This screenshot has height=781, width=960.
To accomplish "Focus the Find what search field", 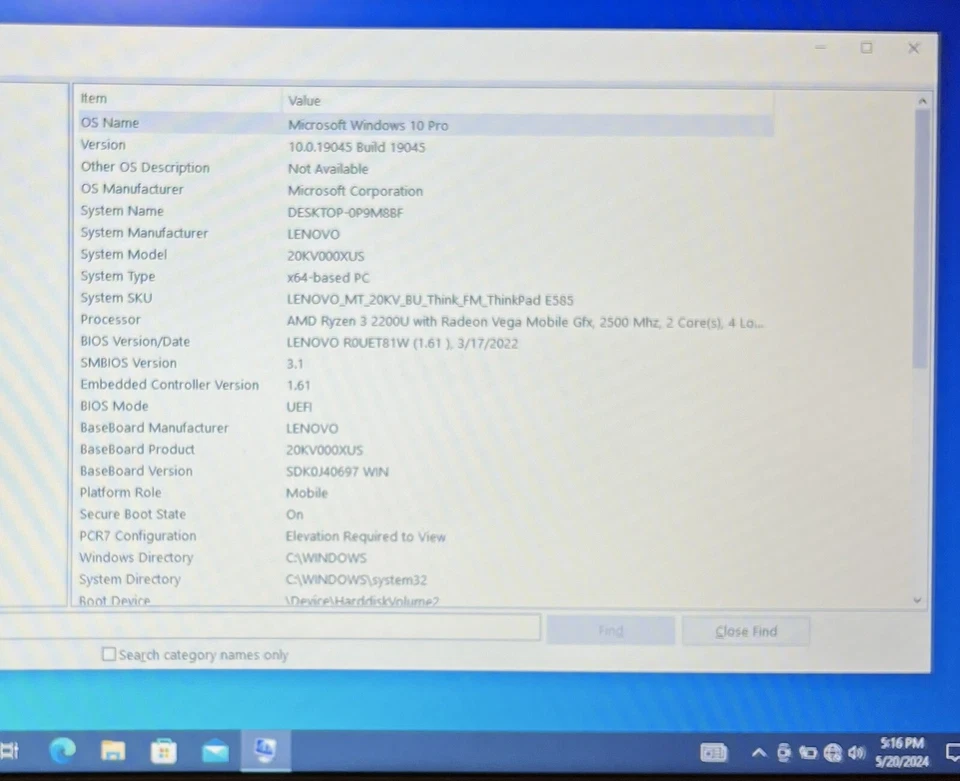I will 269,627.
